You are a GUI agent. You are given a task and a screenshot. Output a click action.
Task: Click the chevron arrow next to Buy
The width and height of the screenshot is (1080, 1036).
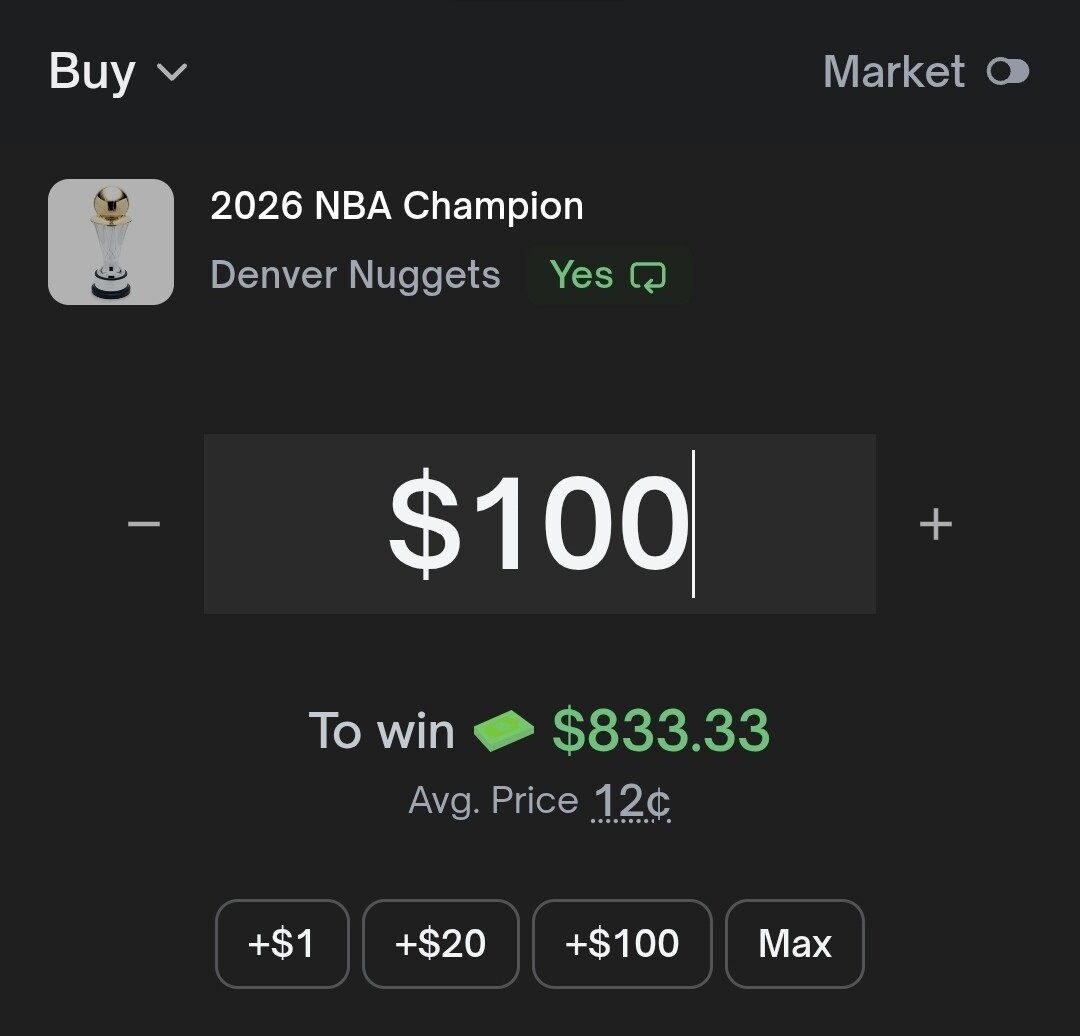click(172, 72)
